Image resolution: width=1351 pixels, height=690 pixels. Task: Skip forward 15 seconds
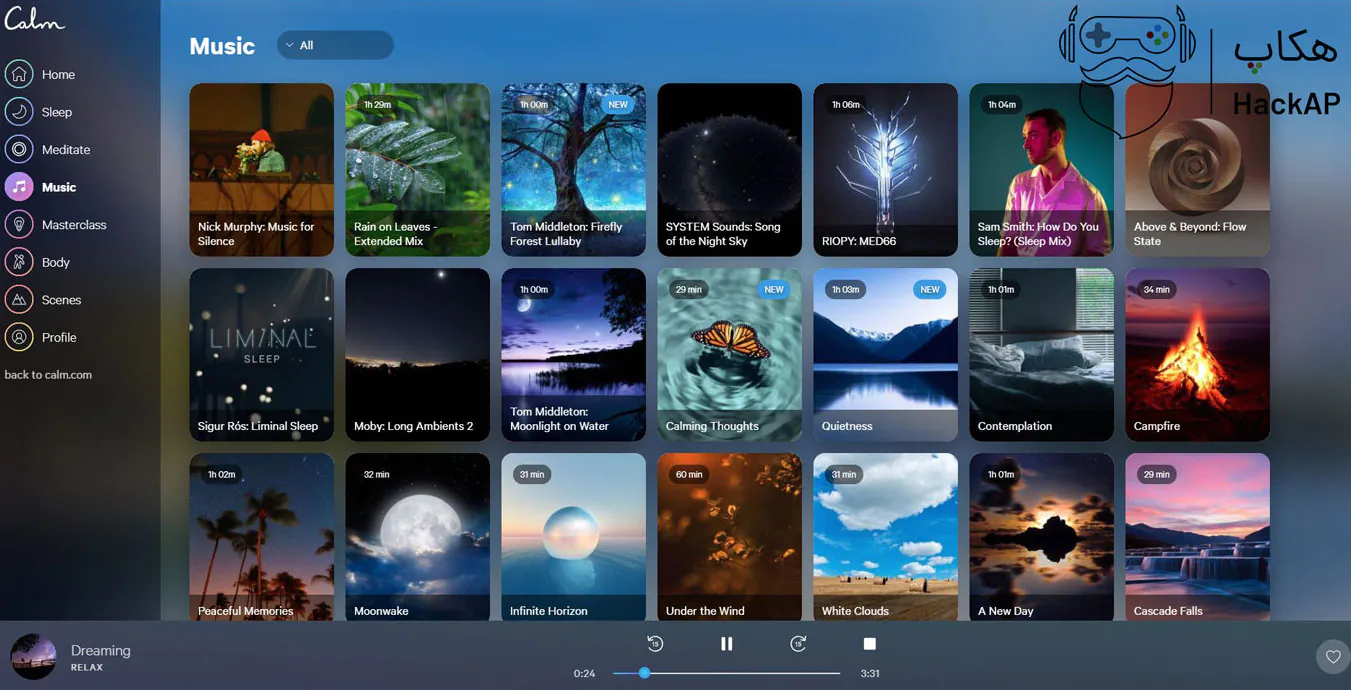(x=798, y=644)
